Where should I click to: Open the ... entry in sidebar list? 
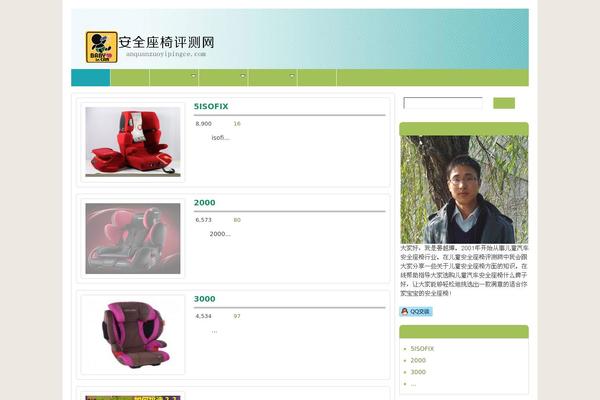(x=413, y=384)
